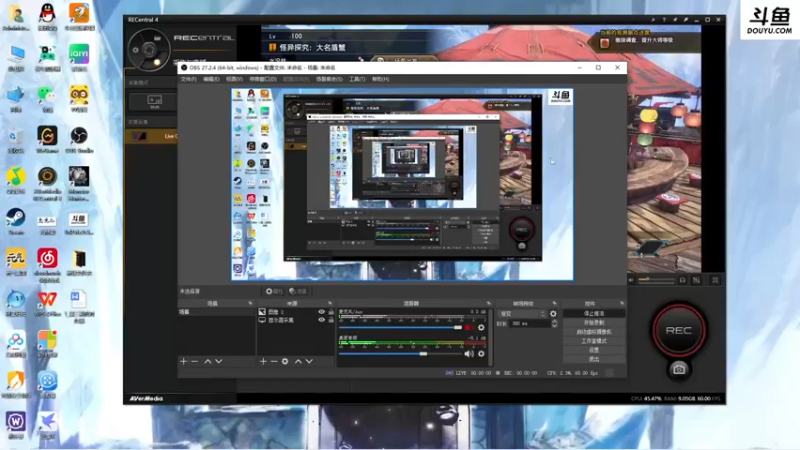Toggle visibility eye of 显示器采集 source

point(321,320)
